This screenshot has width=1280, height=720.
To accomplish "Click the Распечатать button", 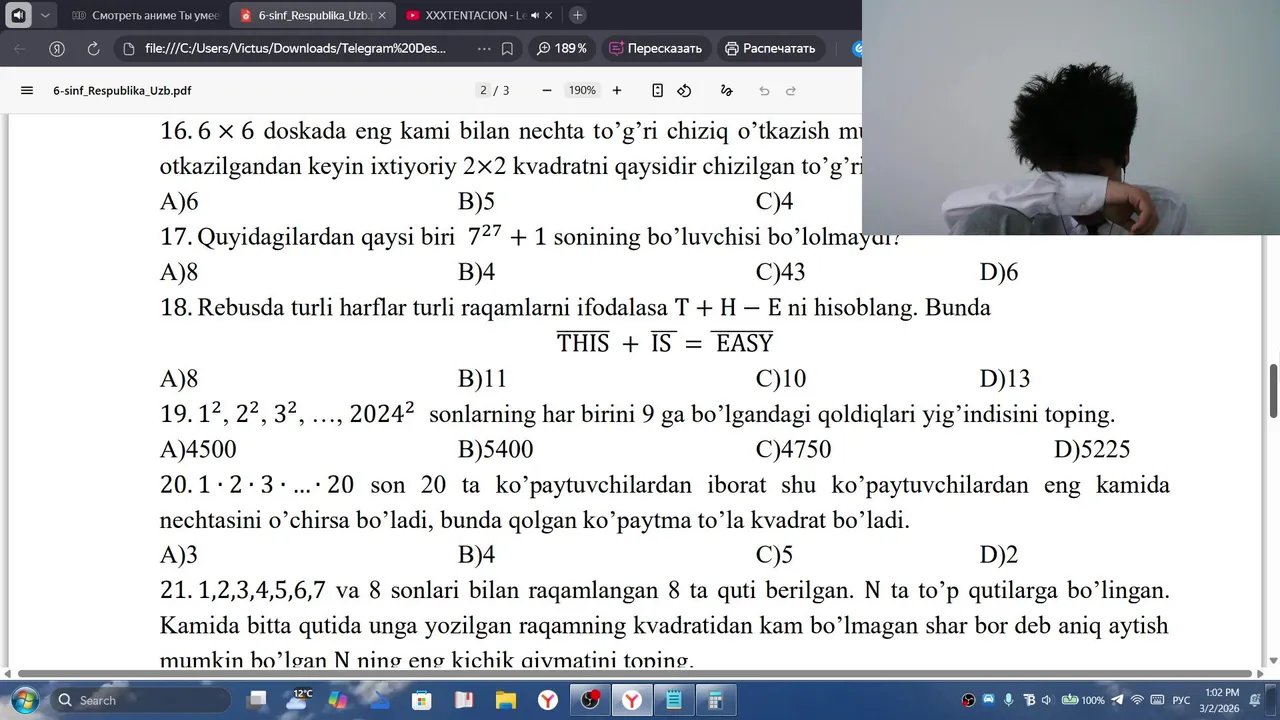I will point(770,48).
